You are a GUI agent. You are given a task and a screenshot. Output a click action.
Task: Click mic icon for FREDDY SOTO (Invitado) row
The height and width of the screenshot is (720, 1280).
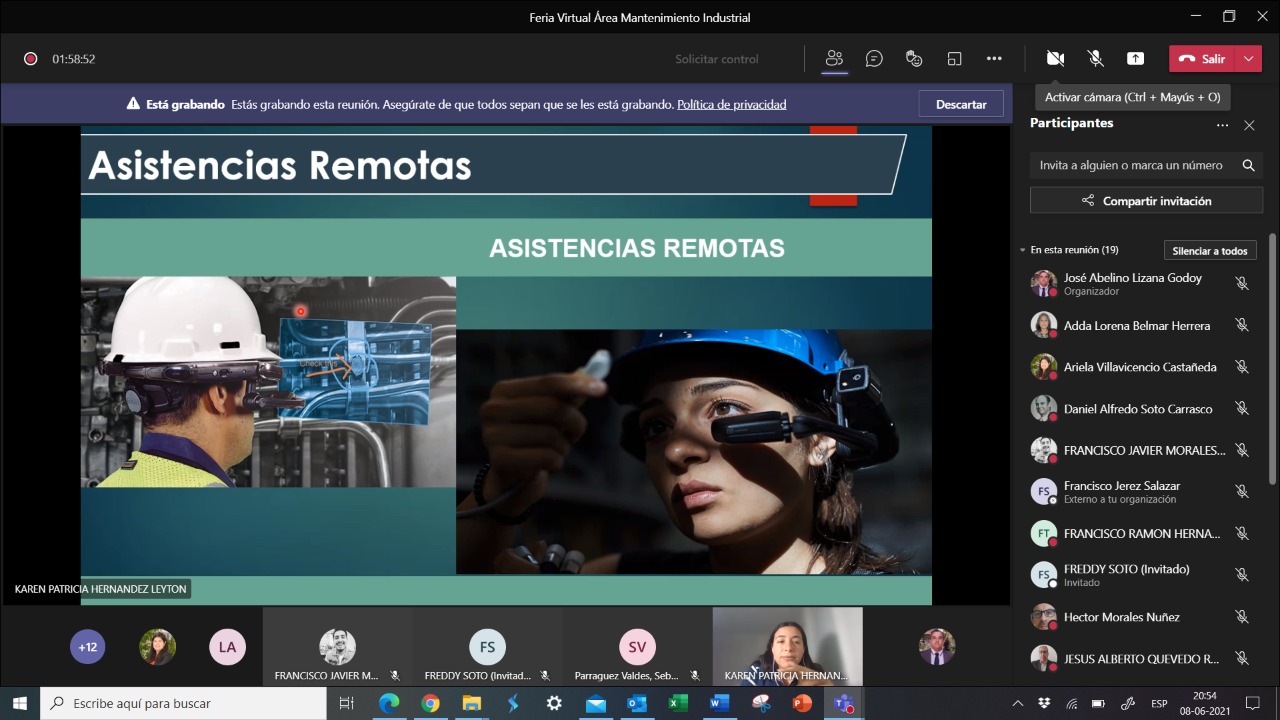(x=1242, y=575)
